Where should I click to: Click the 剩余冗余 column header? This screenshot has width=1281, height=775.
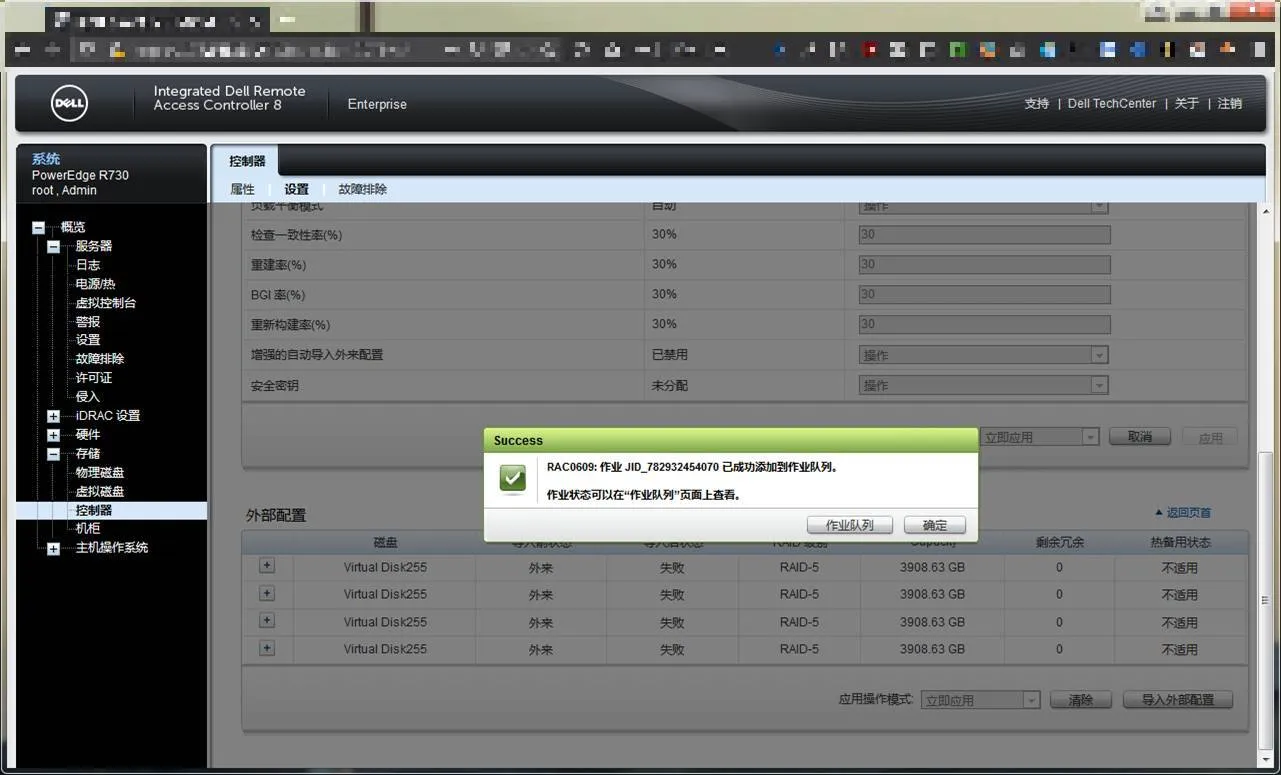coord(1059,542)
